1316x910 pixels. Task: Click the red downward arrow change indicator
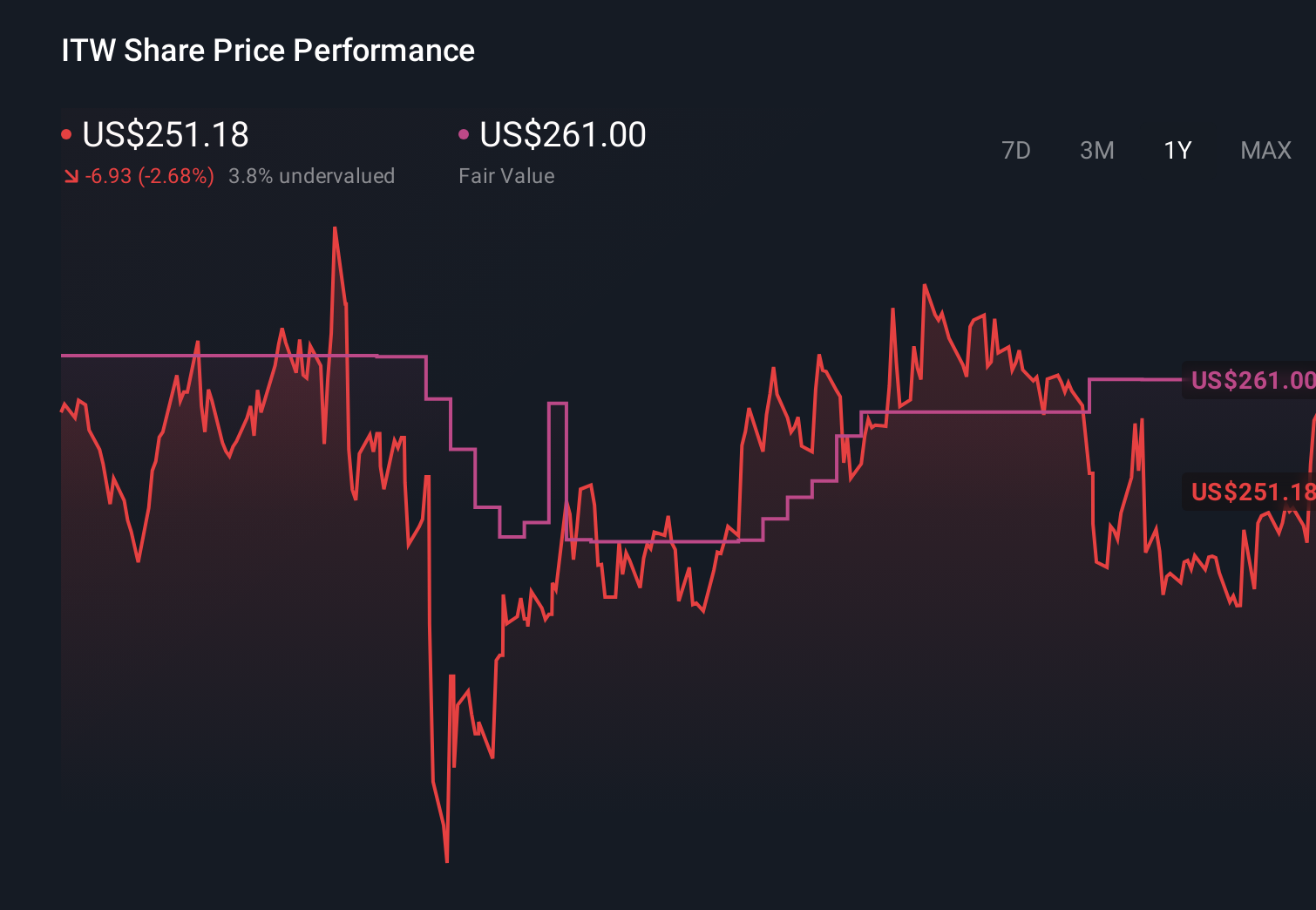pyautogui.click(x=71, y=175)
